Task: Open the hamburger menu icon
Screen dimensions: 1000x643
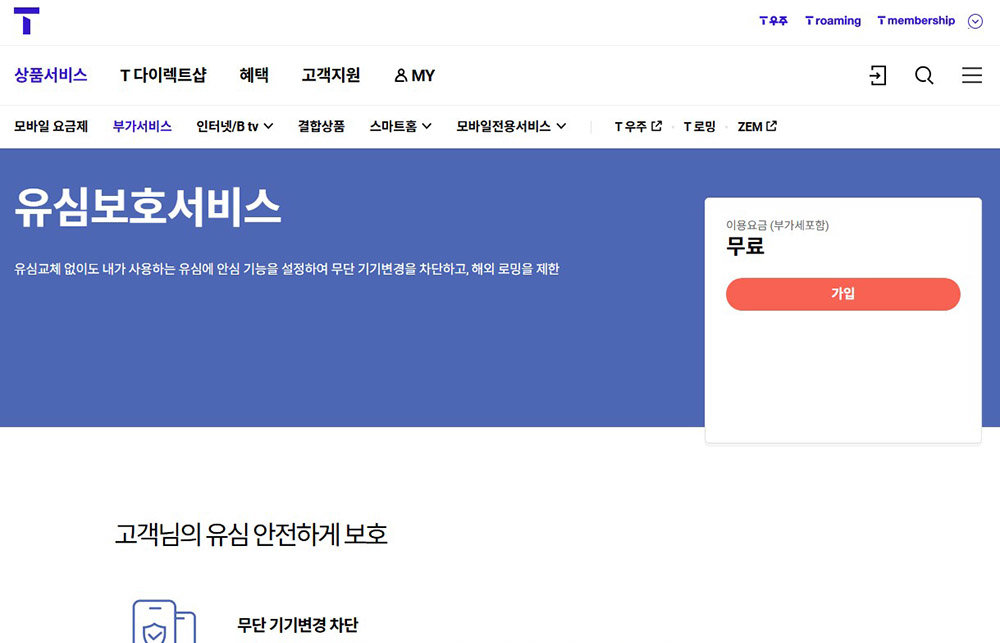Action: [x=971, y=76]
